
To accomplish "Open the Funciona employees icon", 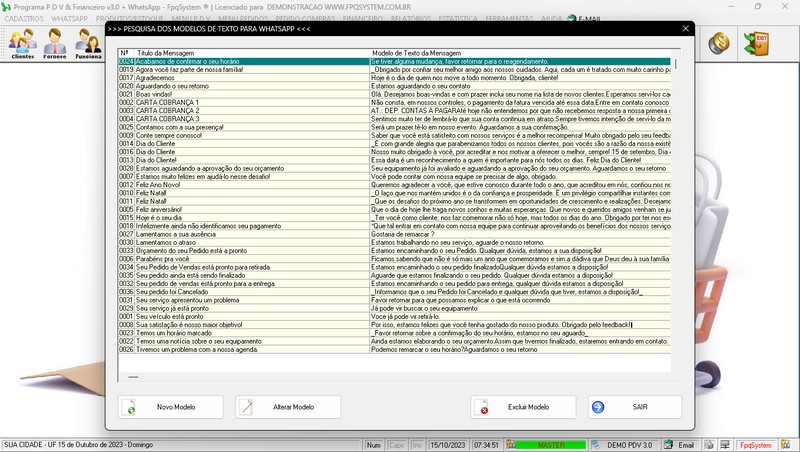I will (x=89, y=44).
